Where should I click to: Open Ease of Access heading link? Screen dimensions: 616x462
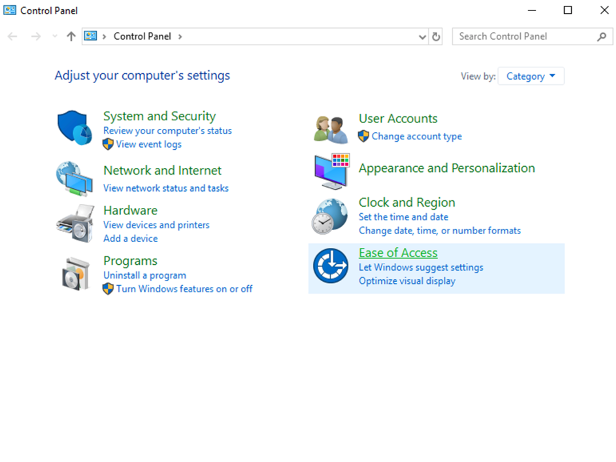398,253
